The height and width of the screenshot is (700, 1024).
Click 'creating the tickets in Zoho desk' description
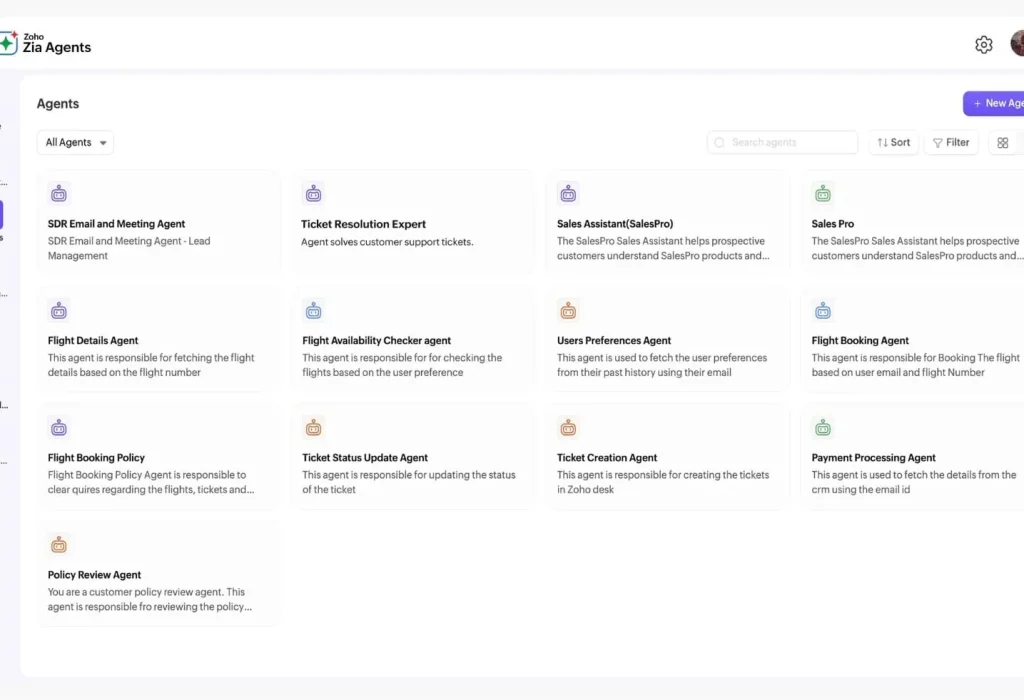pyautogui.click(x=663, y=482)
